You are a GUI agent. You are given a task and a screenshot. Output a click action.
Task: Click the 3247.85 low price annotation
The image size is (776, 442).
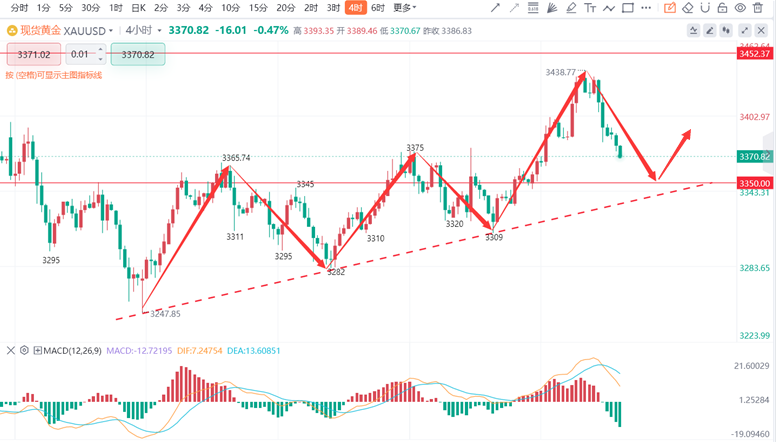click(x=165, y=314)
